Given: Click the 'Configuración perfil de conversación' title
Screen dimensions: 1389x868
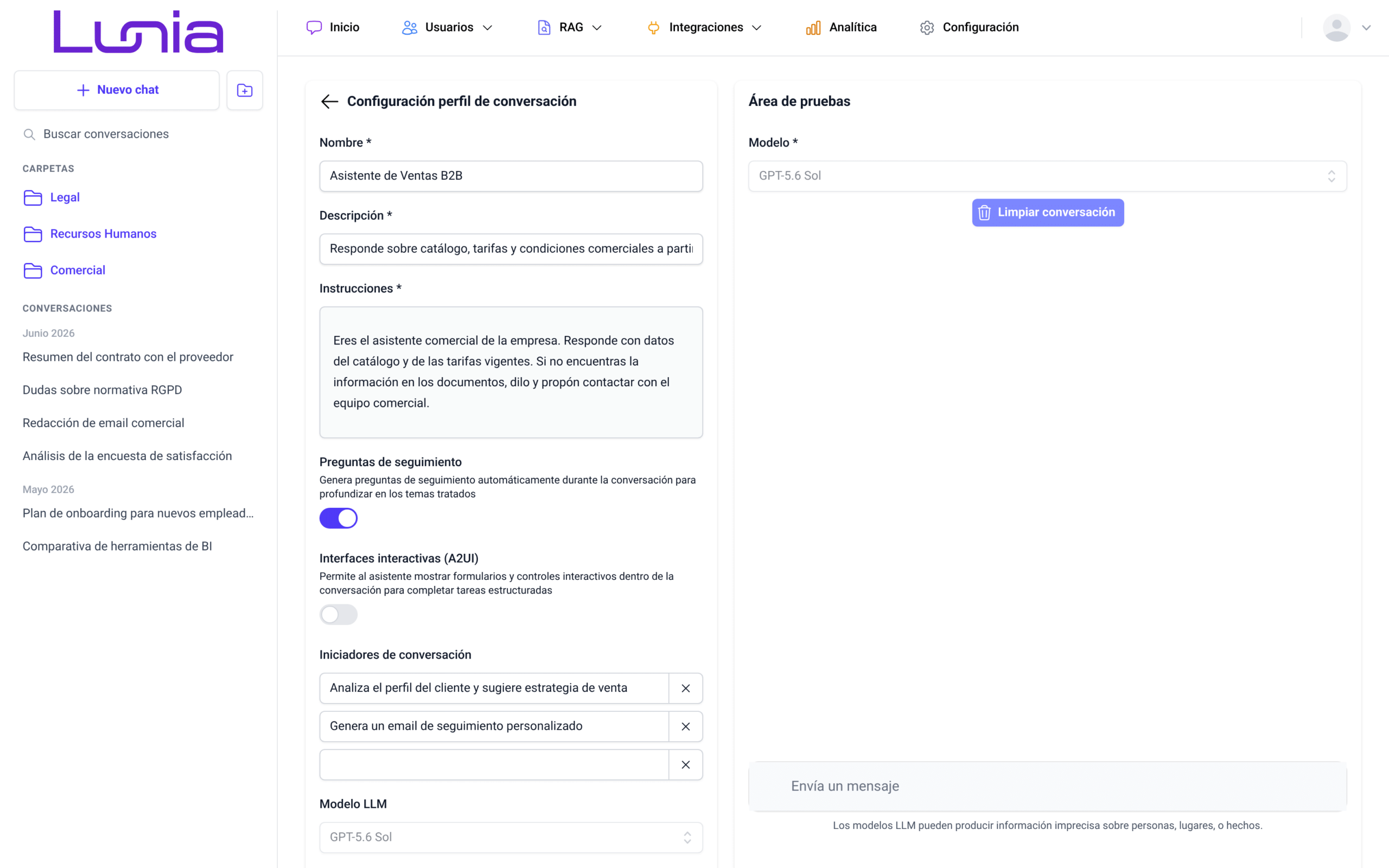Looking at the screenshot, I should (462, 101).
